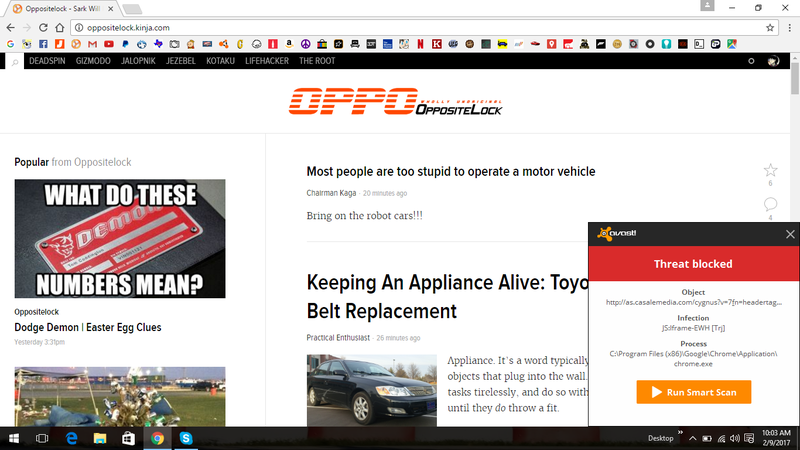Open the black Toyota sedan thumbnail
Viewport: 800px width, 450px height.
(371, 390)
